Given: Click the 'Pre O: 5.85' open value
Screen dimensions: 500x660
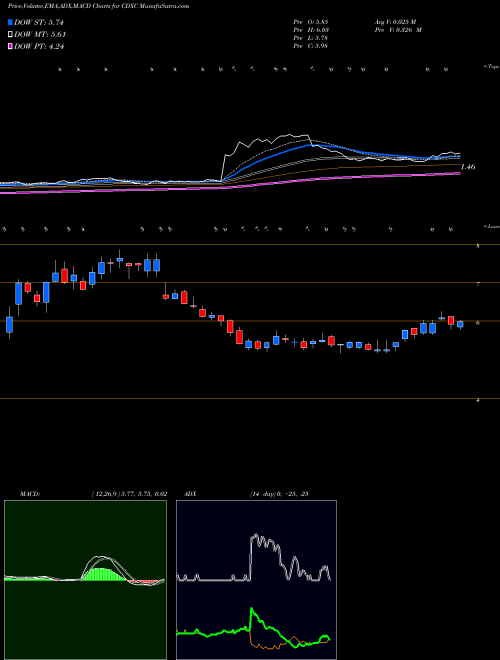Looking at the screenshot, I should (311, 21).
